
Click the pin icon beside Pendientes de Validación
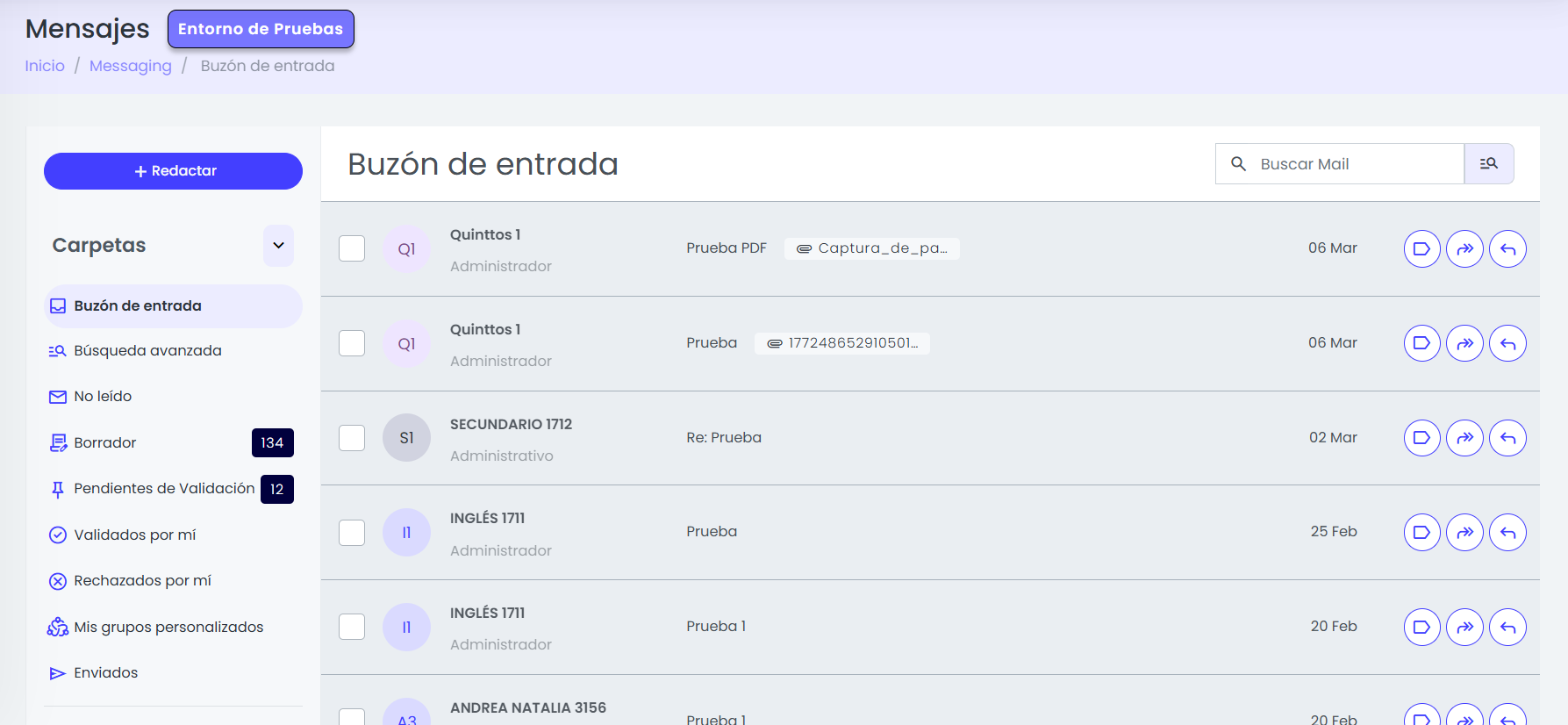pyautogui.click(x=58, y=490)
